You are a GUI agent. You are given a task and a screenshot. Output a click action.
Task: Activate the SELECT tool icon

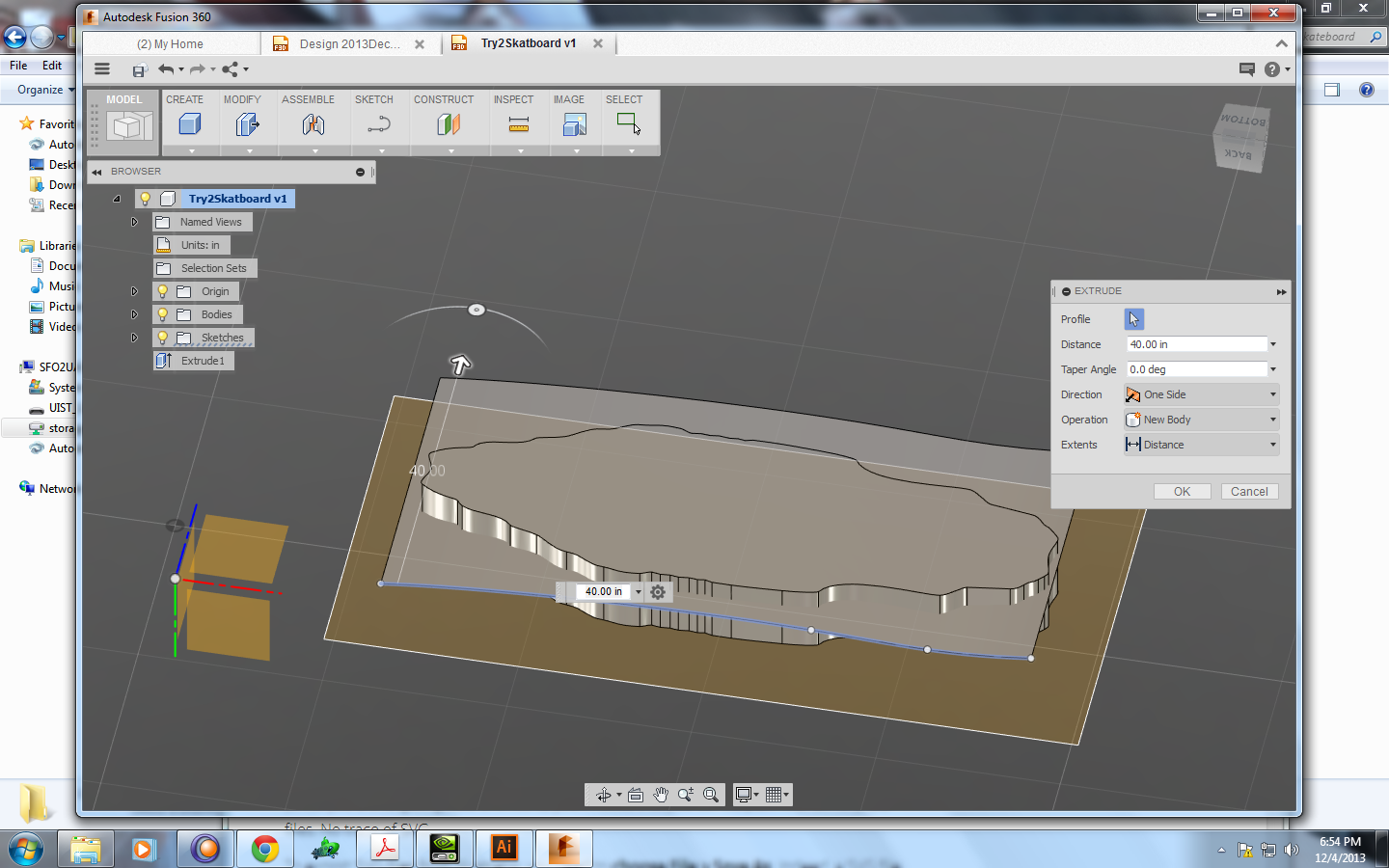629,123
